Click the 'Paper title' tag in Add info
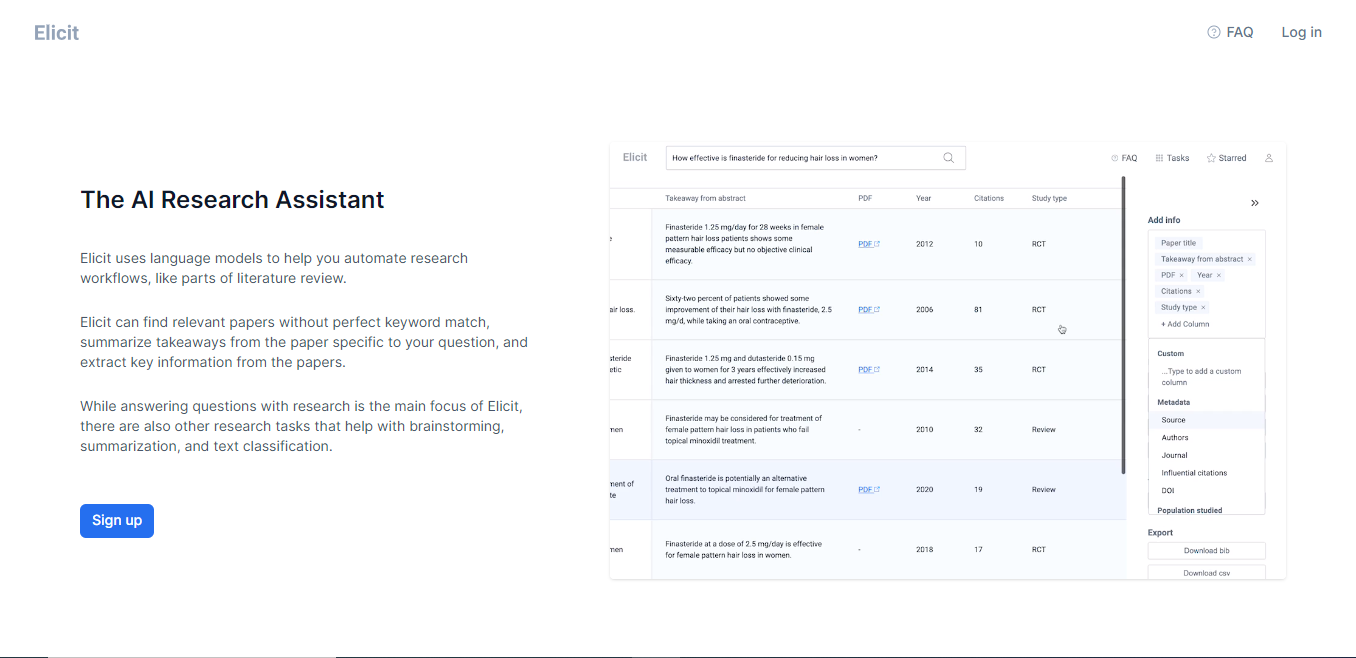 coord(1178,243)
